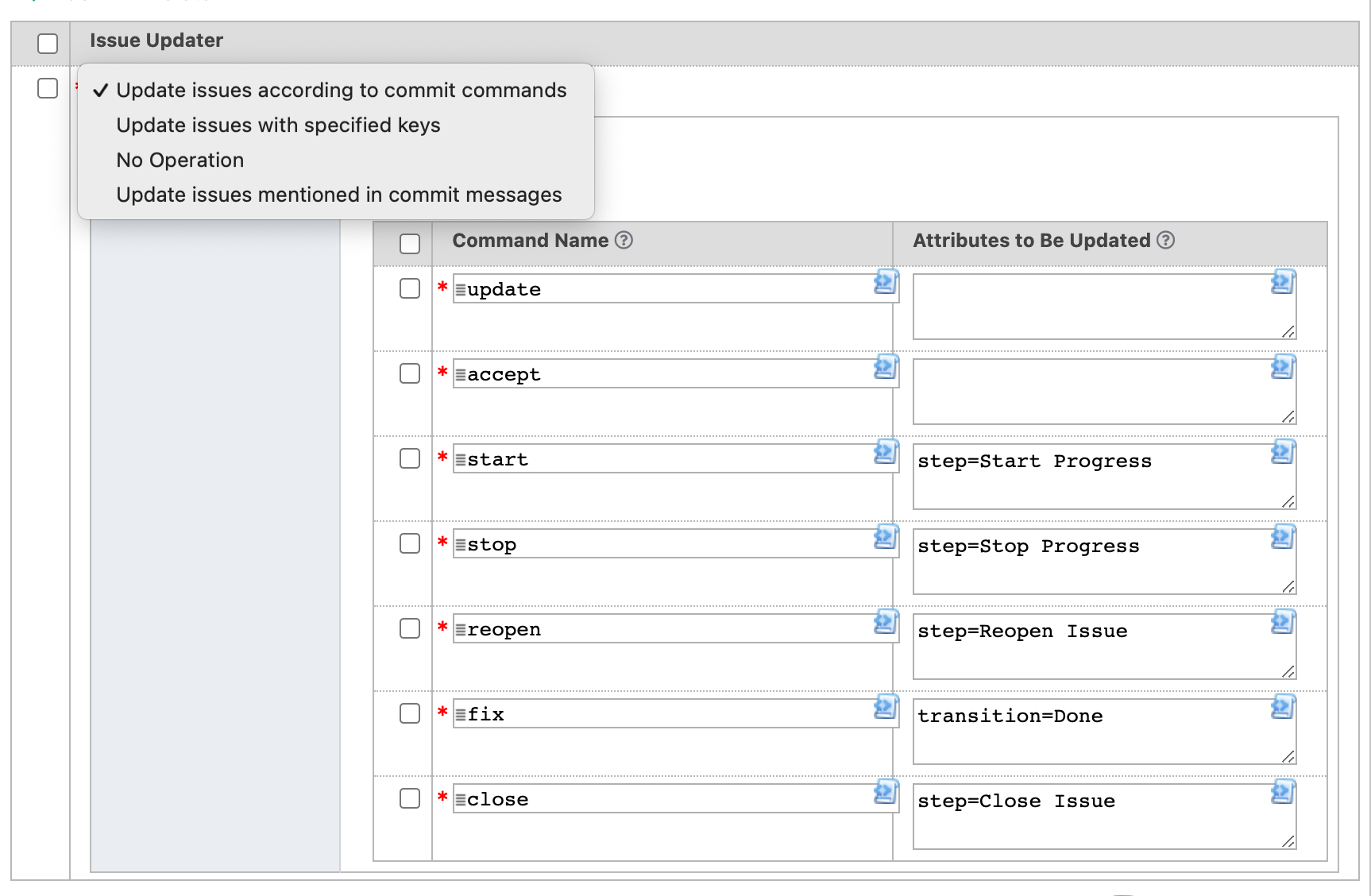This screenshot has width=1371, height=896.
Task: Click the fix command name field
Action: pos(675,714)
